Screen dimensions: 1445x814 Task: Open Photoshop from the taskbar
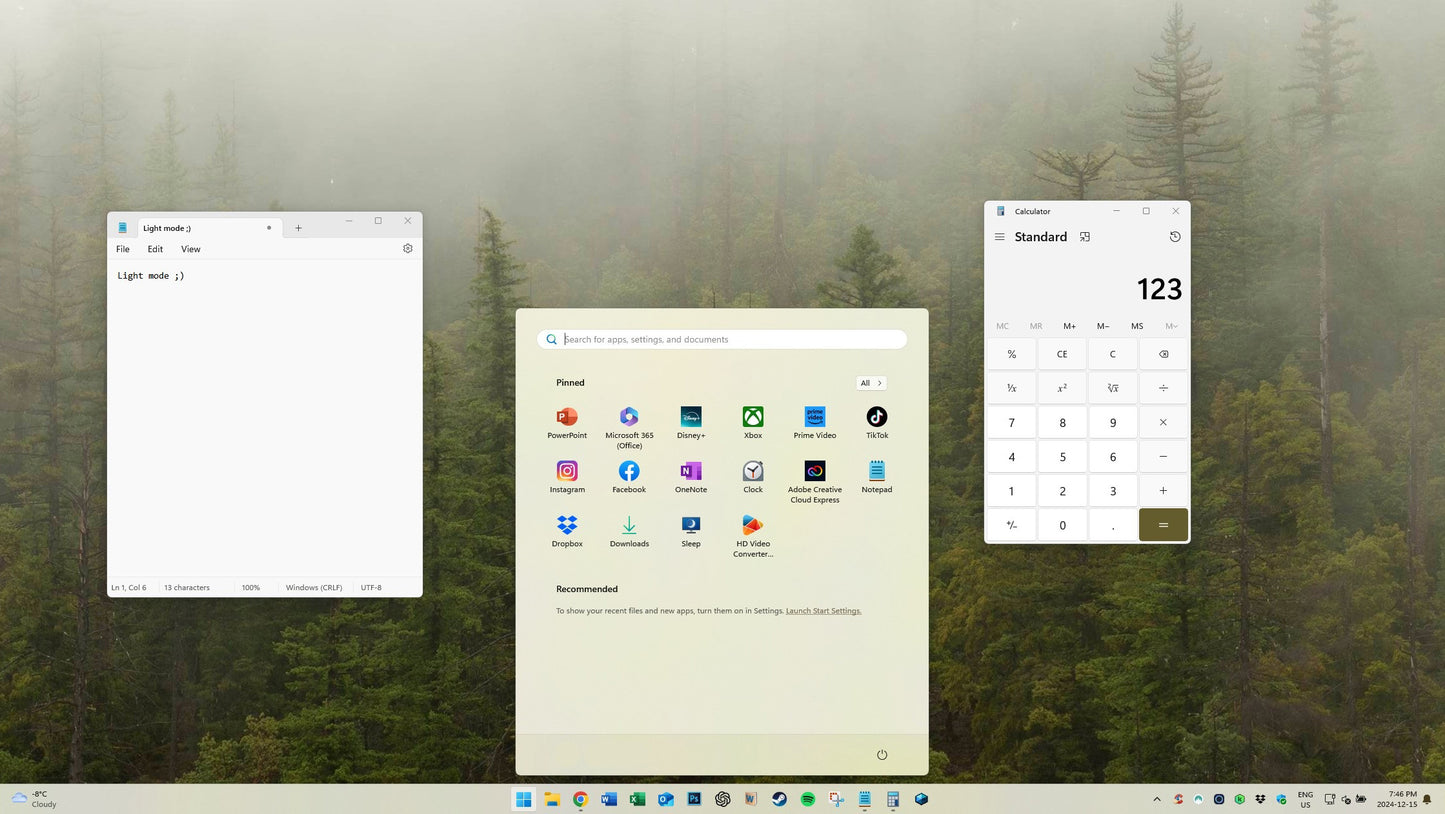pos(694,799)
